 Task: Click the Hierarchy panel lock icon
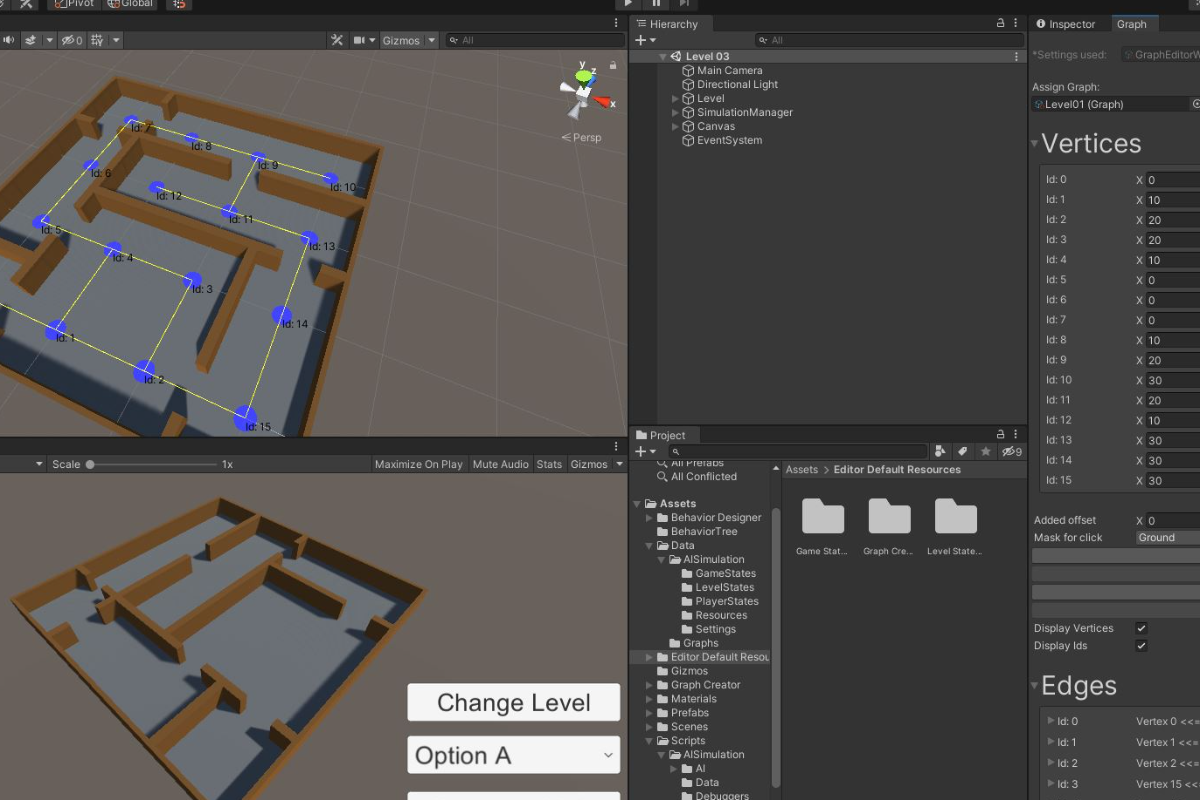point(1000,23)
